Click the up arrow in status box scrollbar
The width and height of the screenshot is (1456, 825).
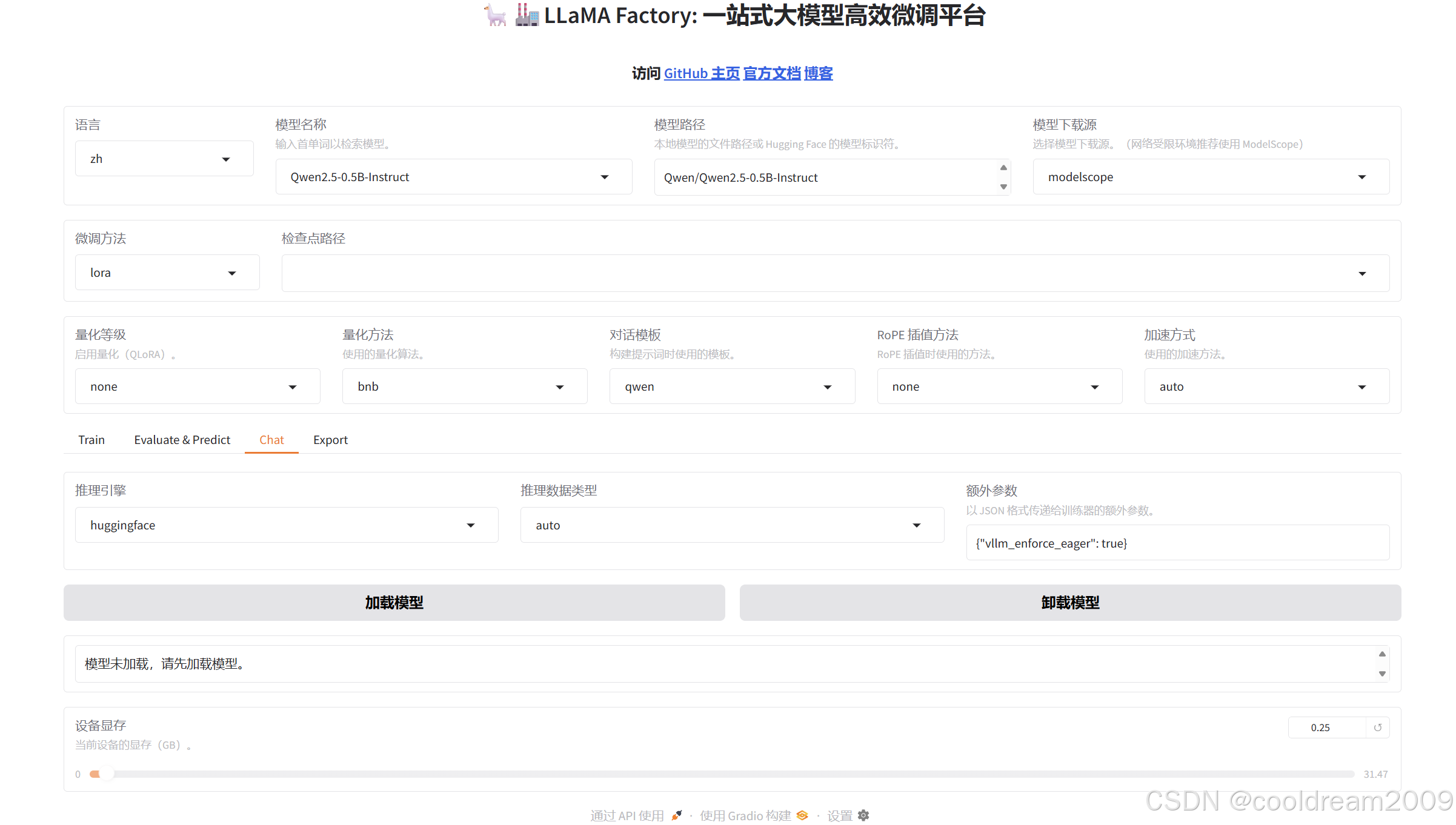point(1382,654)
